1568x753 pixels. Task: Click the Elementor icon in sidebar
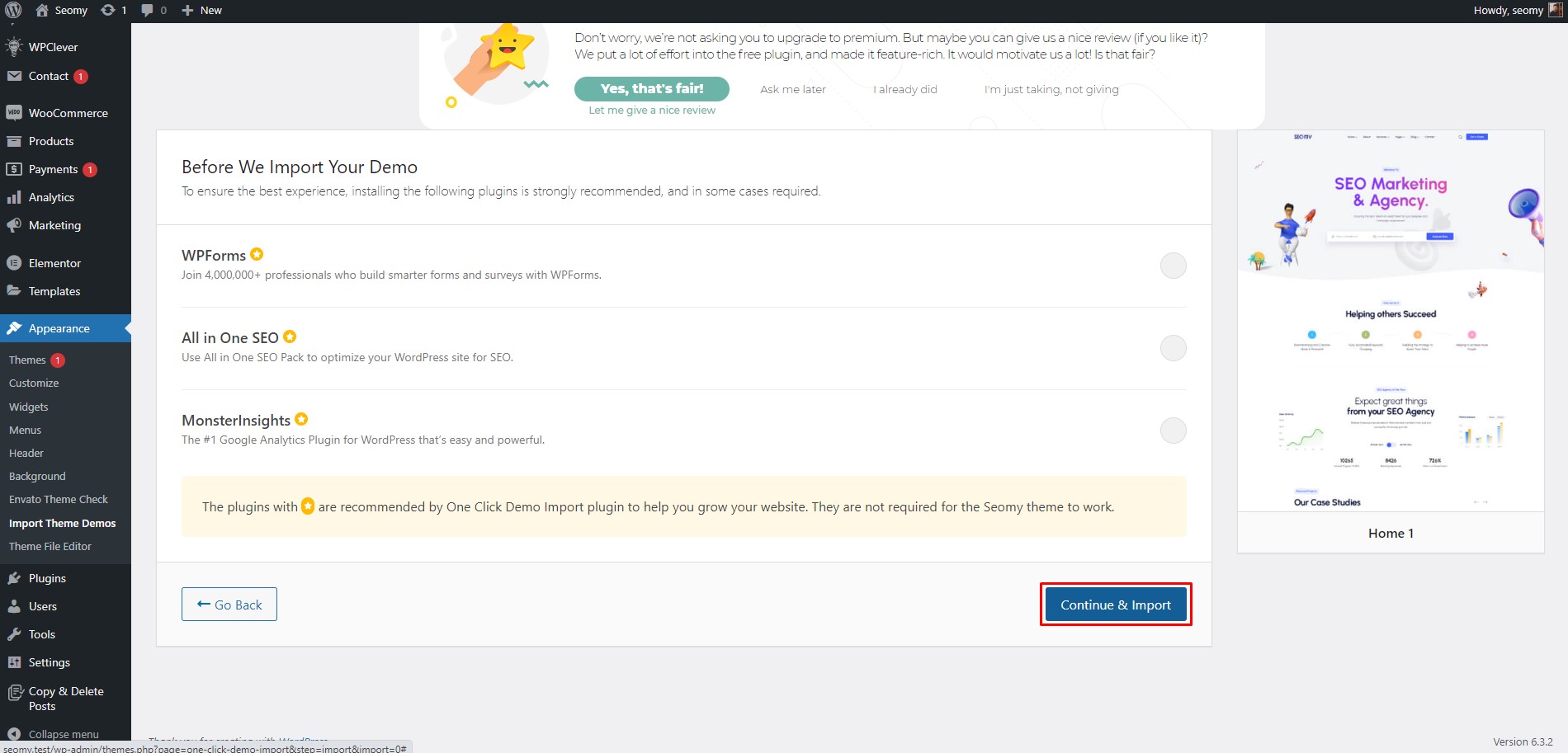14,263
